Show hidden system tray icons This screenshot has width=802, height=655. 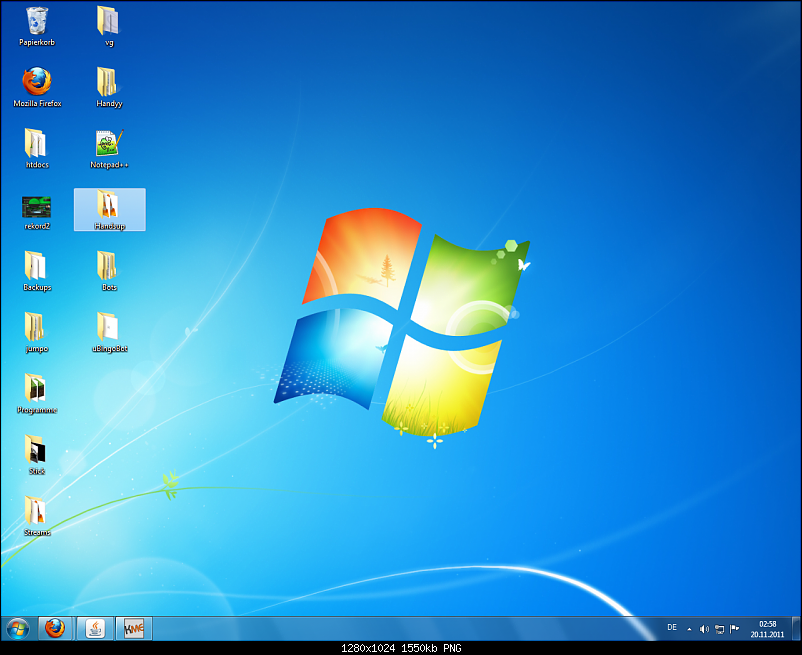(x=688, y=629)
